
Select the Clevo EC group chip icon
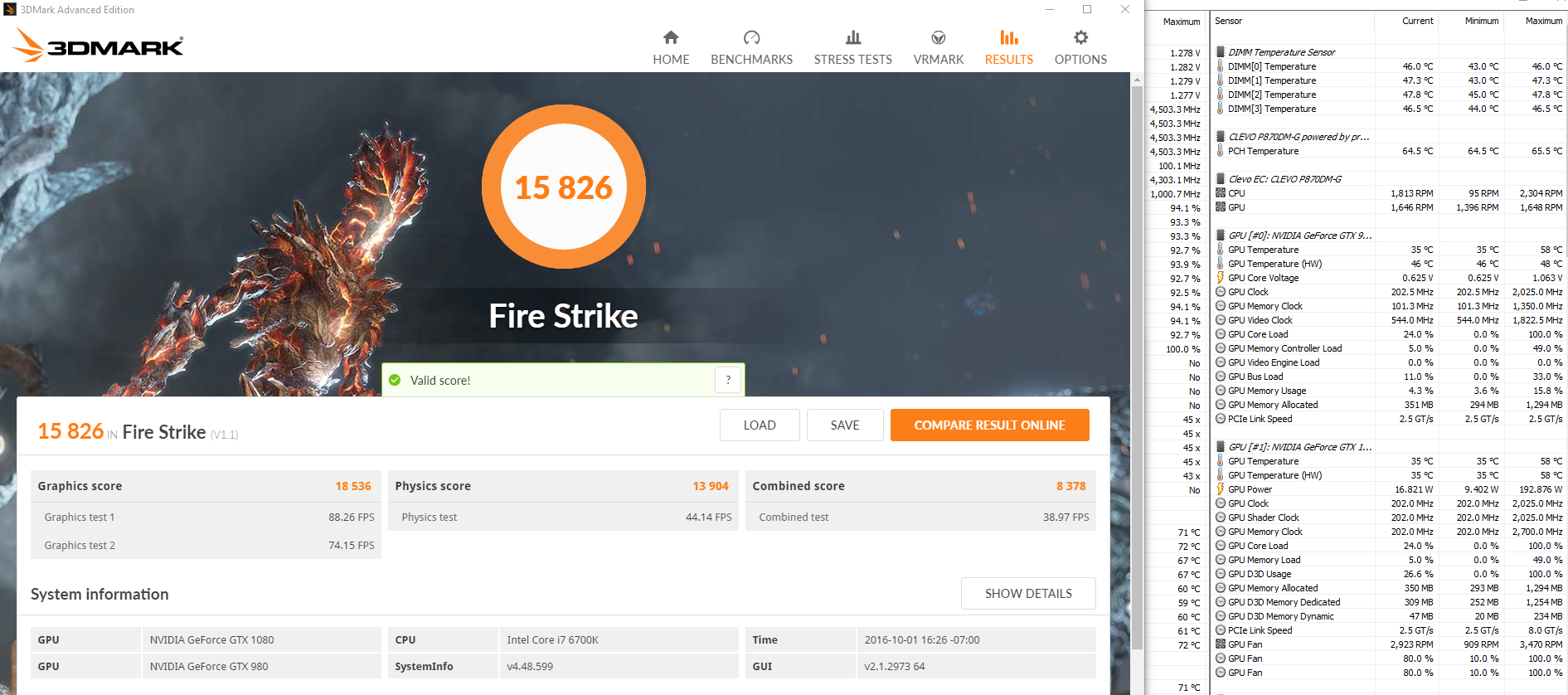pyautogui.click(x=1221, y=178)
